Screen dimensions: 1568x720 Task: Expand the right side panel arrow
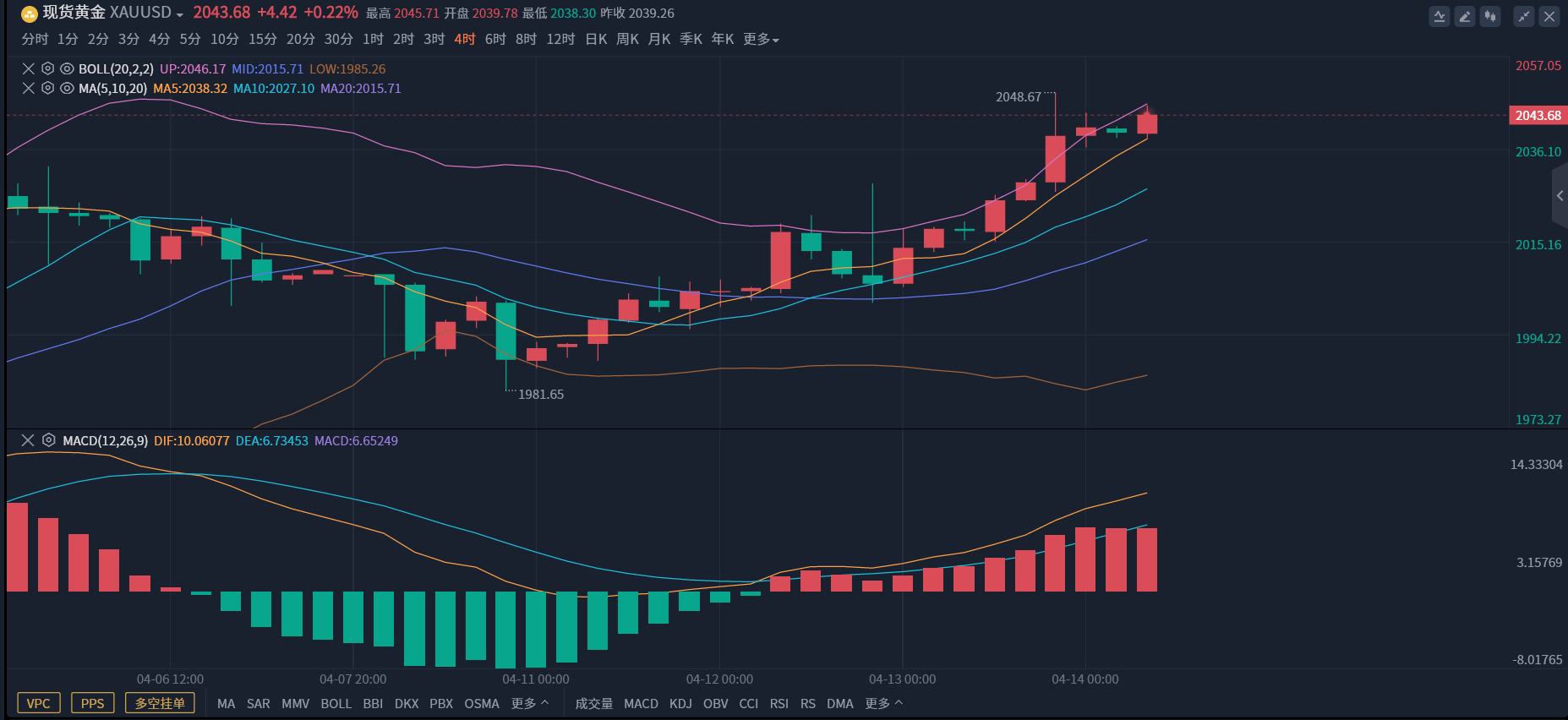[1560, 196]
